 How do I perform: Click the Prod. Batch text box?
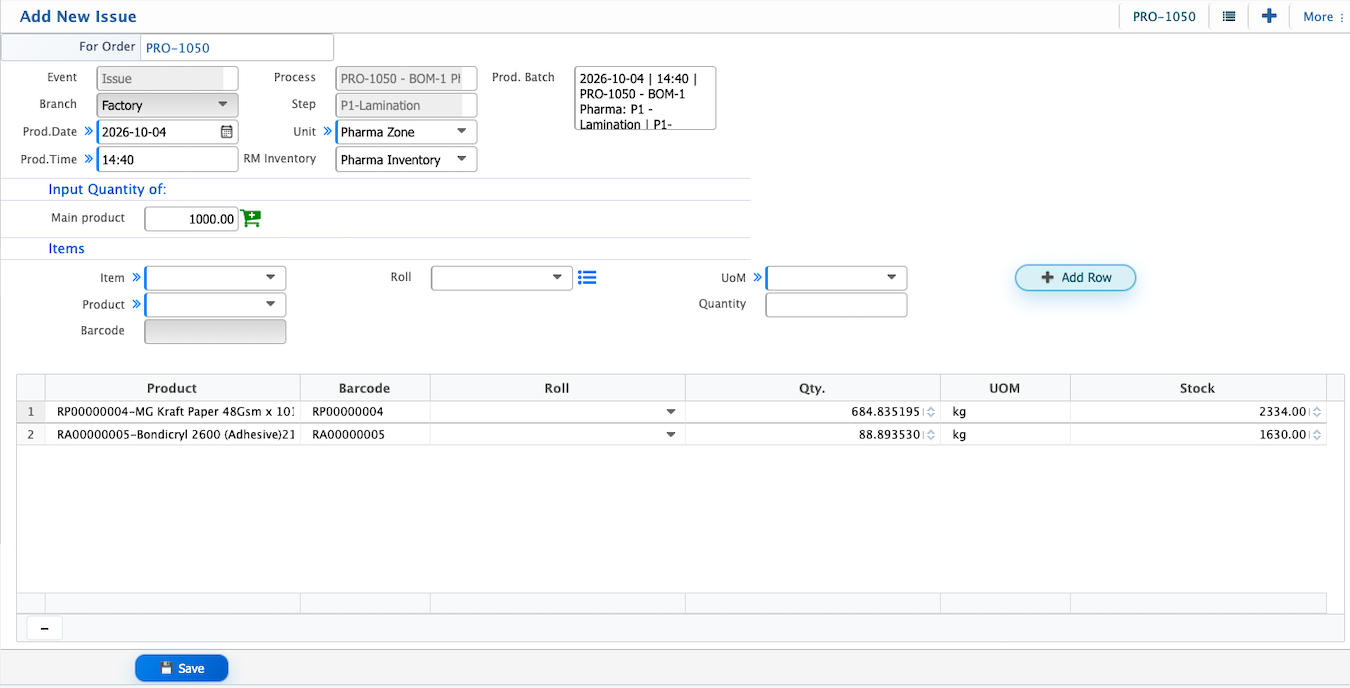click(646, 98)
